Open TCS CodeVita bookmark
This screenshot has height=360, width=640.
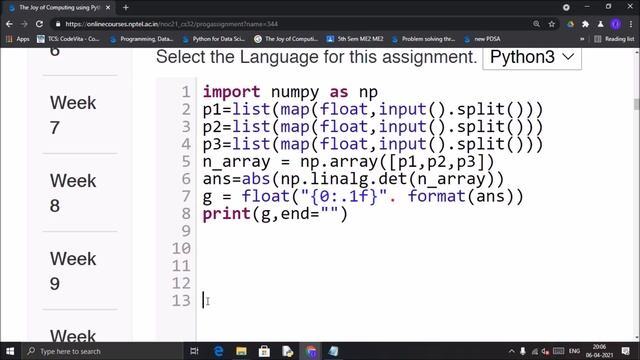pos(68,39)
